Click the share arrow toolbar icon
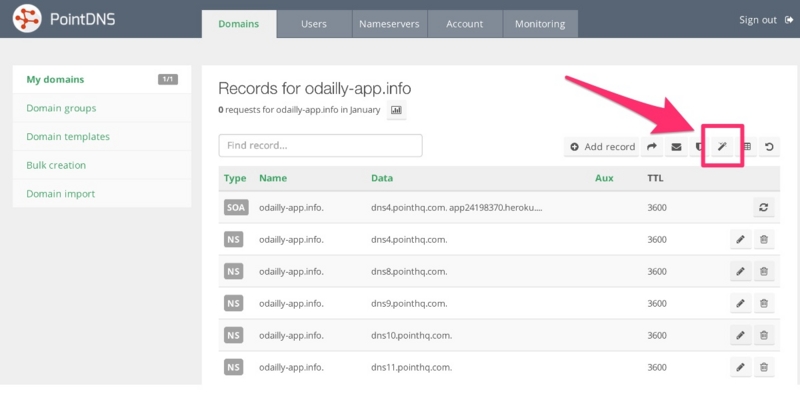The width and height of the screenshot is (800, 412). [652, 147]
